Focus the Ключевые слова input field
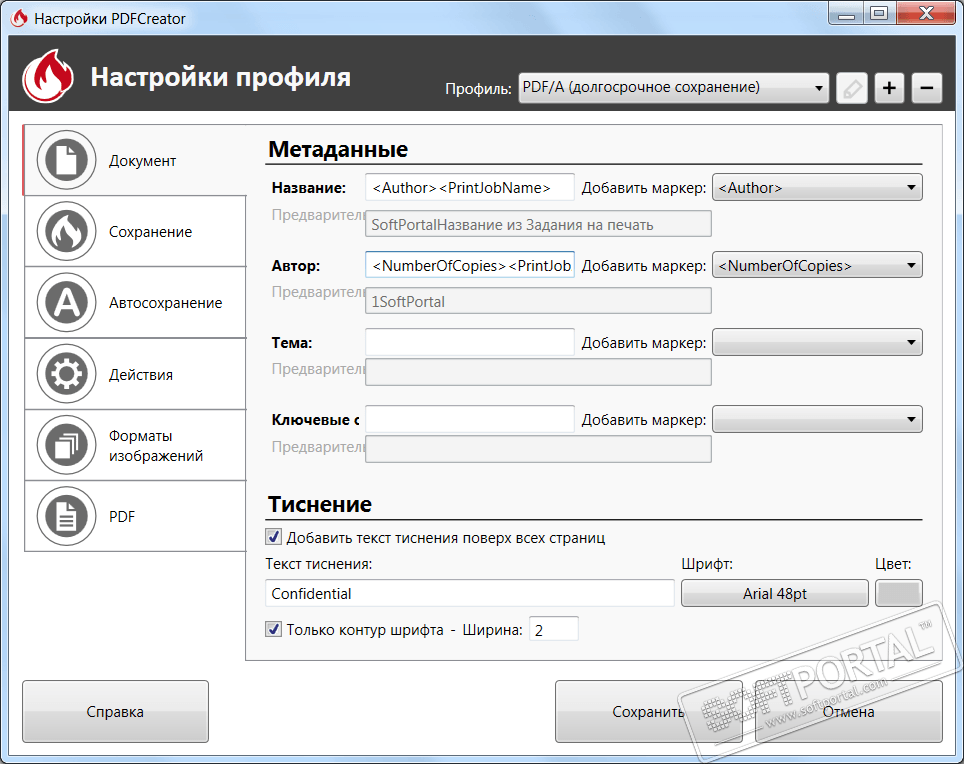The height and width of the screenshot is (764, 964). [470, 419]
